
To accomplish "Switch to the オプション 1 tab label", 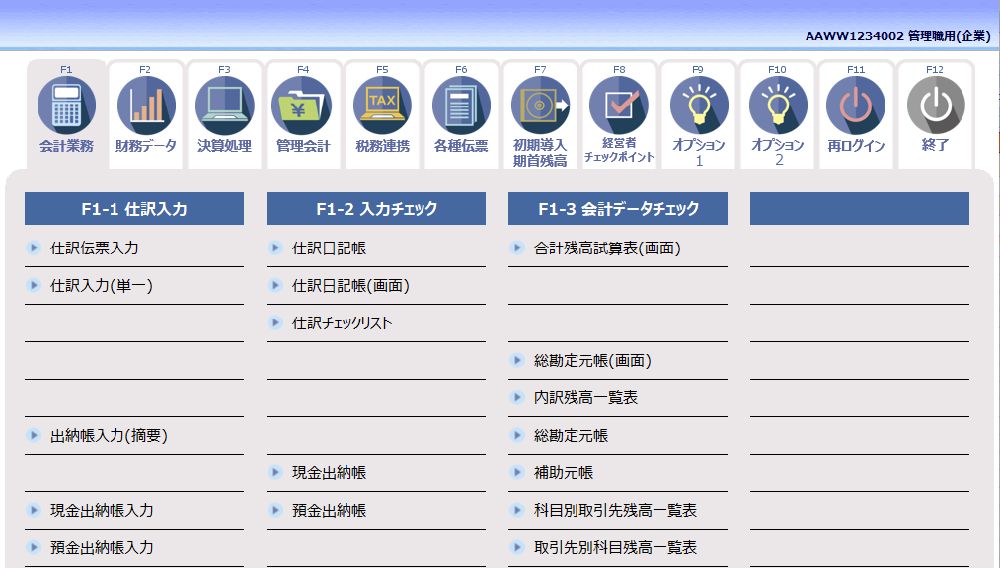I will [698, 152].
